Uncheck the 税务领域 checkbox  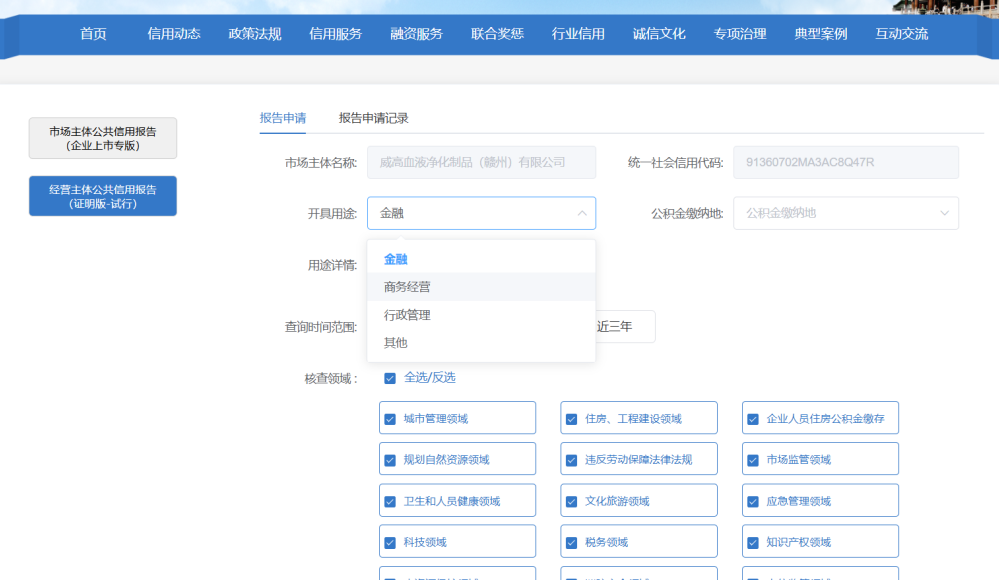click(572, 543)
